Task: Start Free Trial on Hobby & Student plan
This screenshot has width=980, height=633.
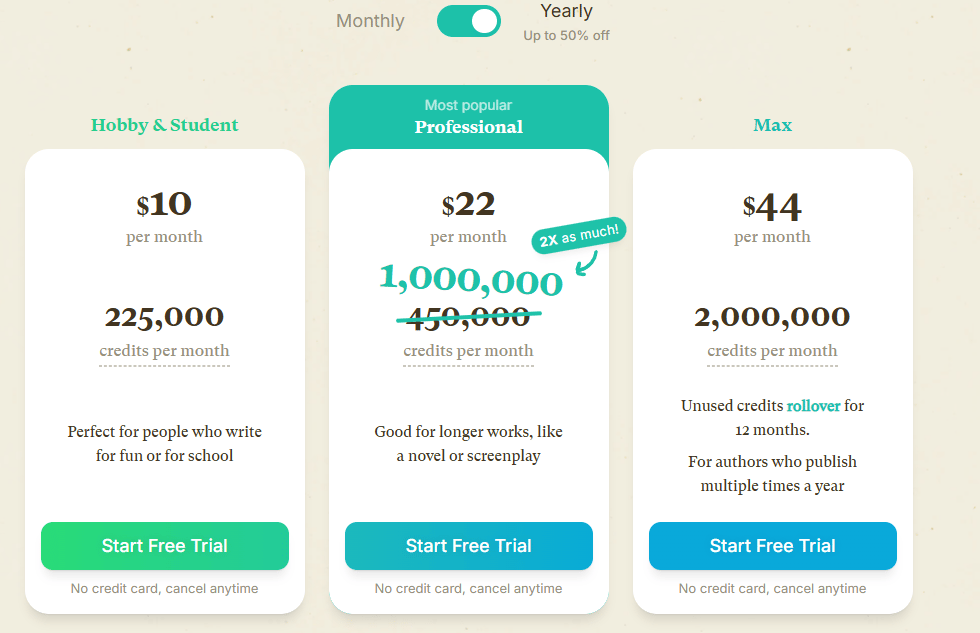Action: click(164, 546)
